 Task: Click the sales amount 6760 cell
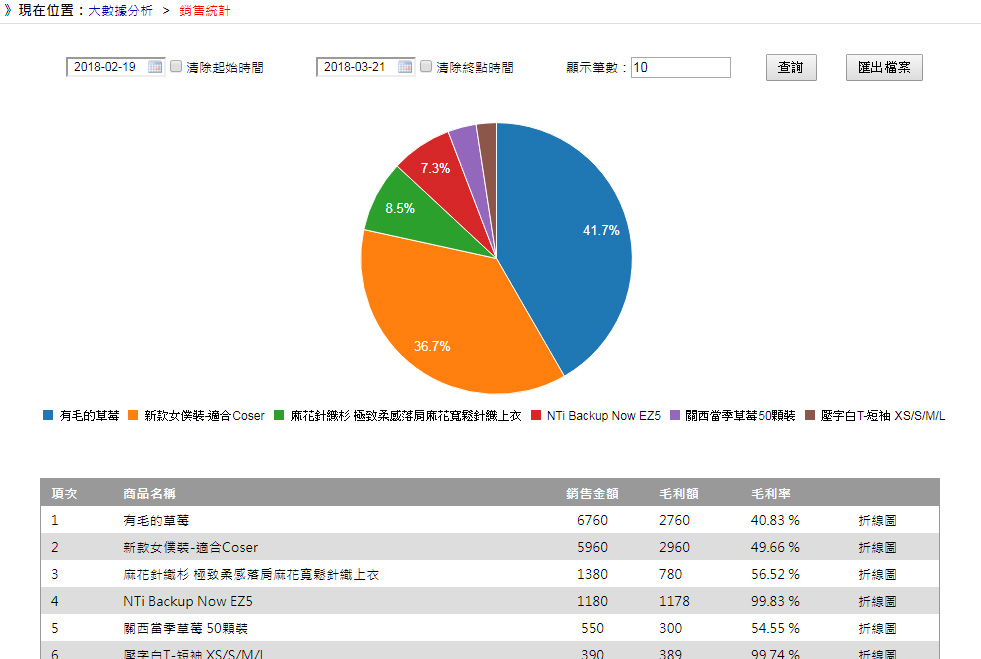pos(592,520)
